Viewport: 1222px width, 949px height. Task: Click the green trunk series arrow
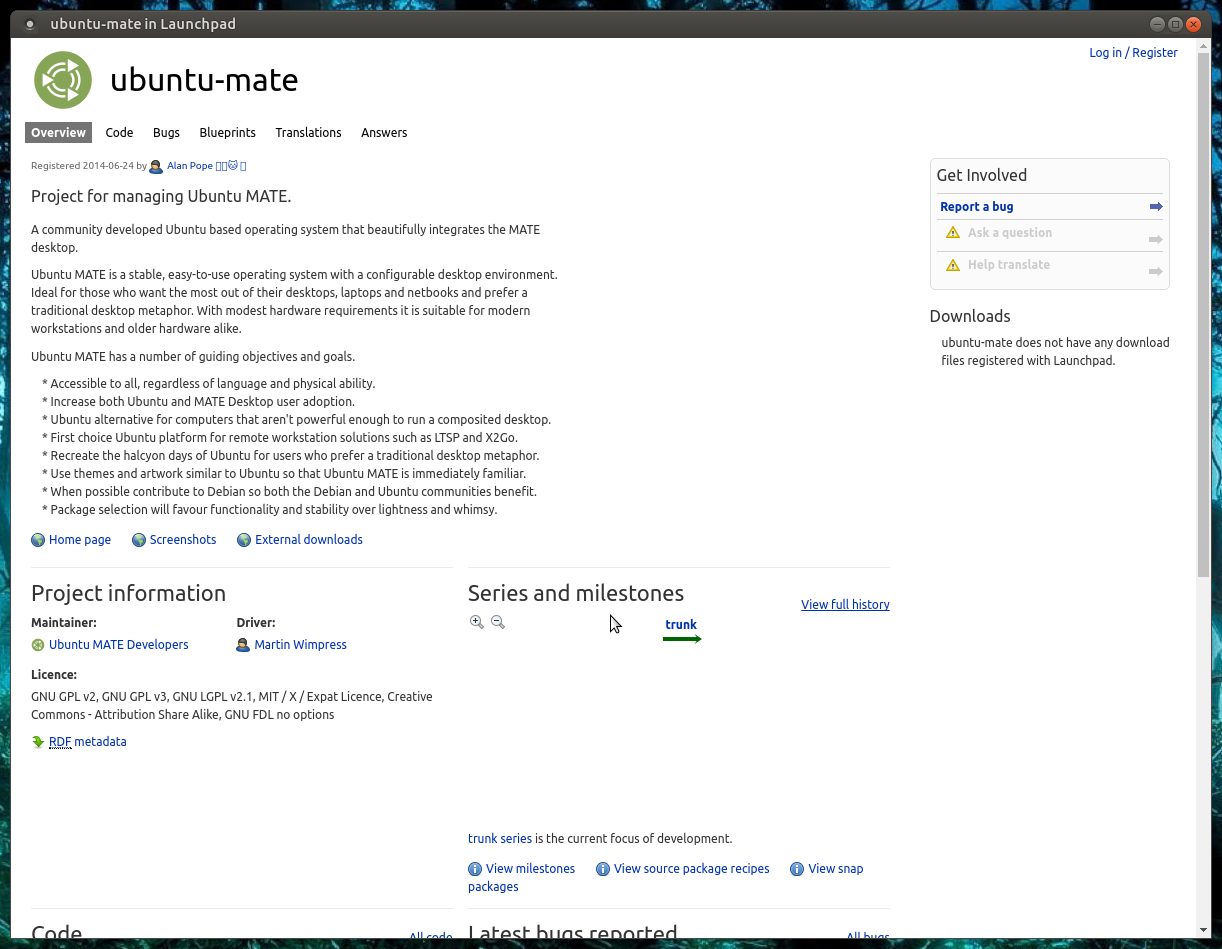pyautogui.click(x=682, y=639)
